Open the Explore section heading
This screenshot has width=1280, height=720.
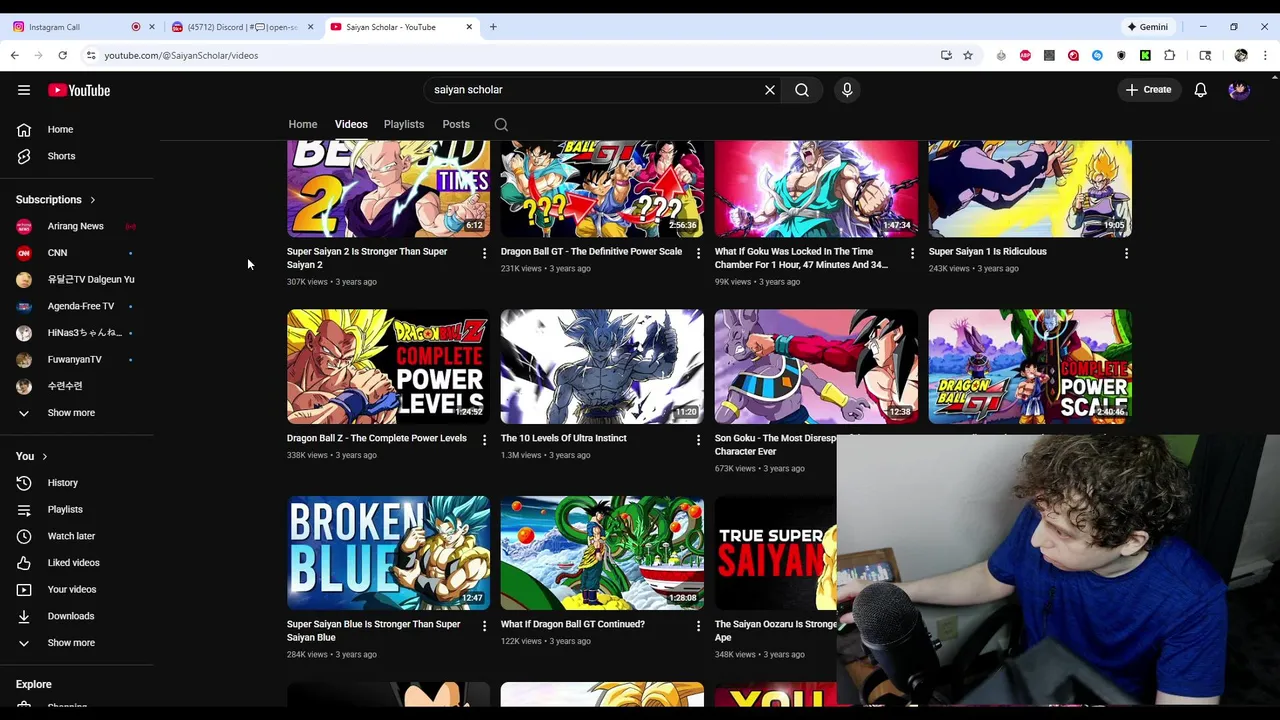pyautogui.click(x=33, y=684)
